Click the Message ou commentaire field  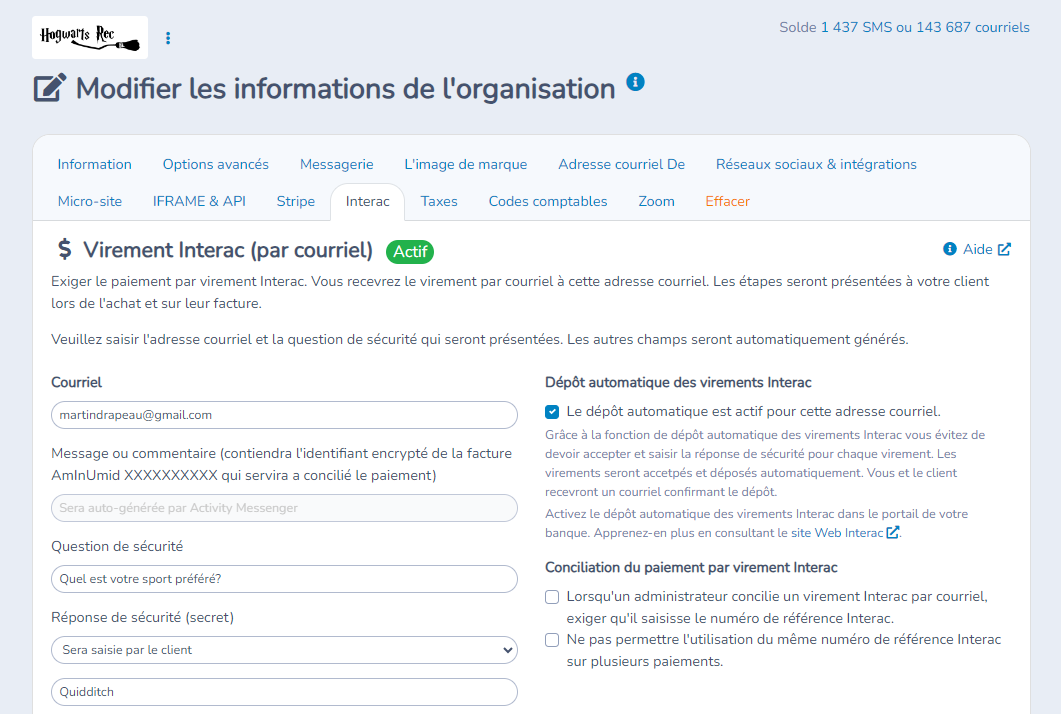pos(284,508)
